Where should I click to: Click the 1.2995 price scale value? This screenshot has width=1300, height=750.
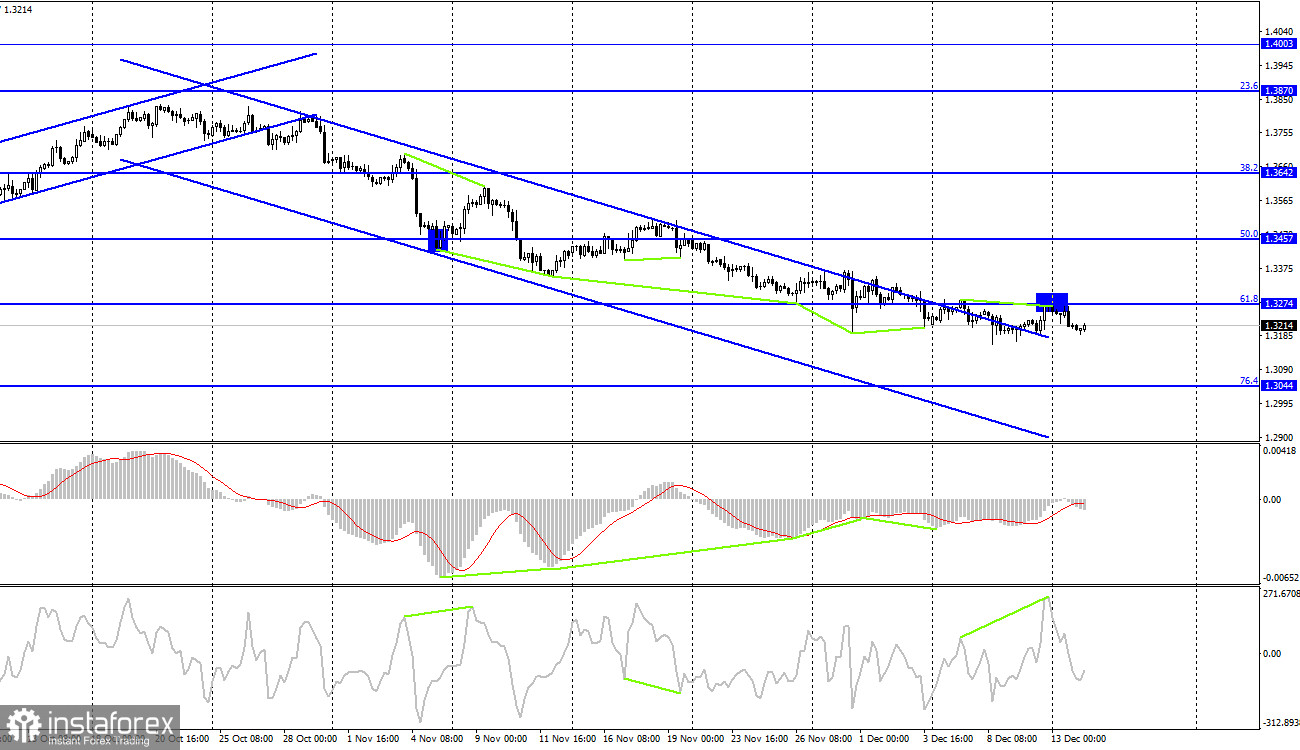[1280, 404]
